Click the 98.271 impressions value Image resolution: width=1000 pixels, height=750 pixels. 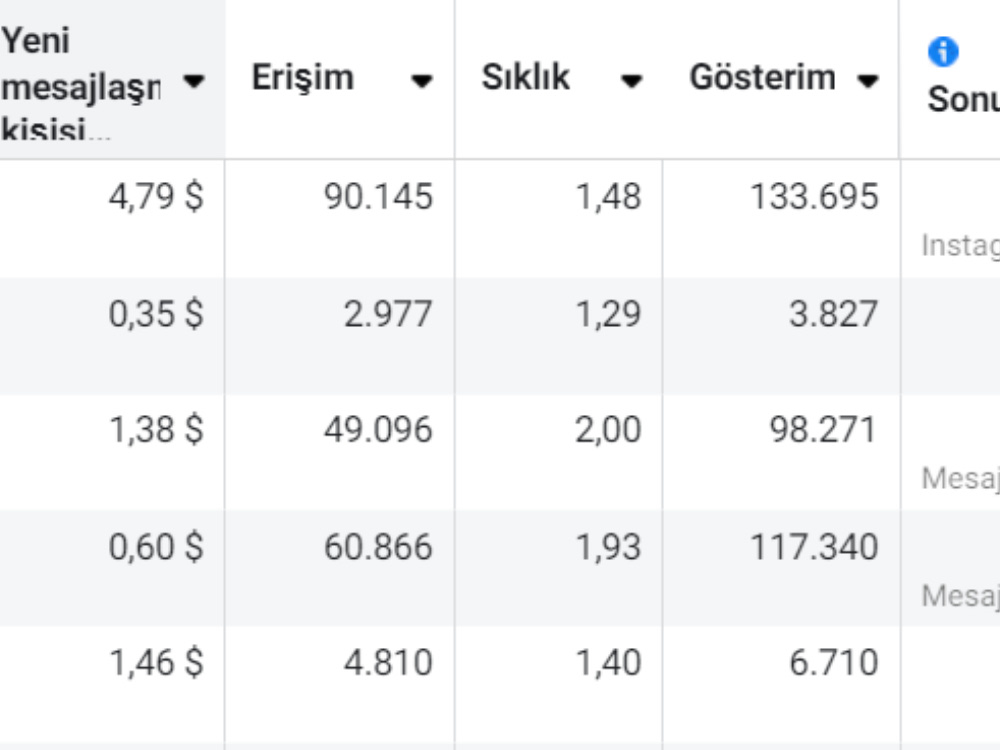823,429
